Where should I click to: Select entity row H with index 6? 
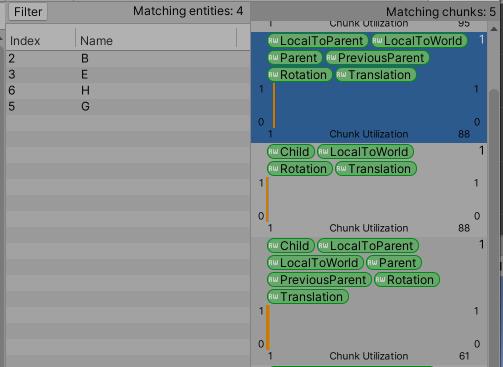pyautogui.click(x=128, y=90)
